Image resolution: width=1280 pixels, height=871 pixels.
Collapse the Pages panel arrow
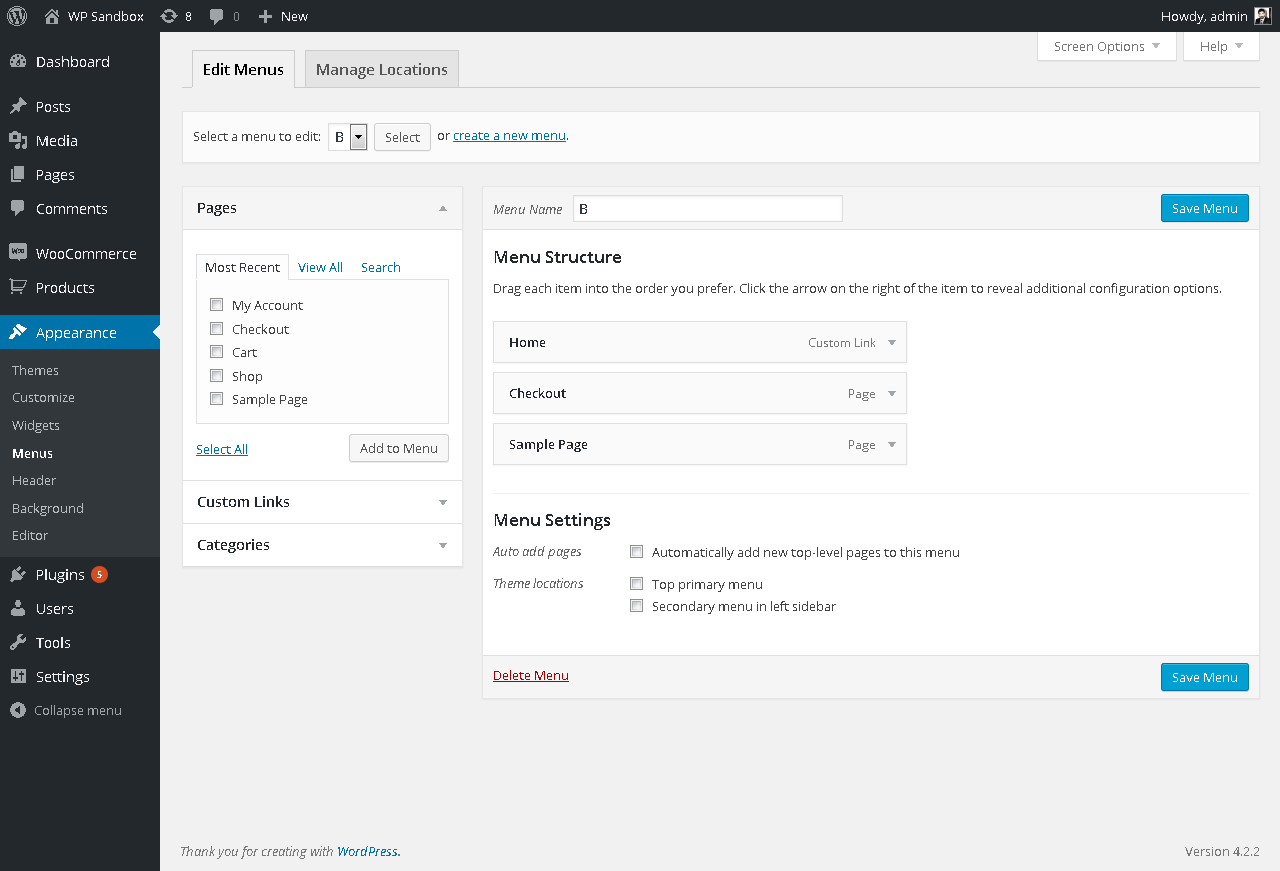tap(443, 208)
